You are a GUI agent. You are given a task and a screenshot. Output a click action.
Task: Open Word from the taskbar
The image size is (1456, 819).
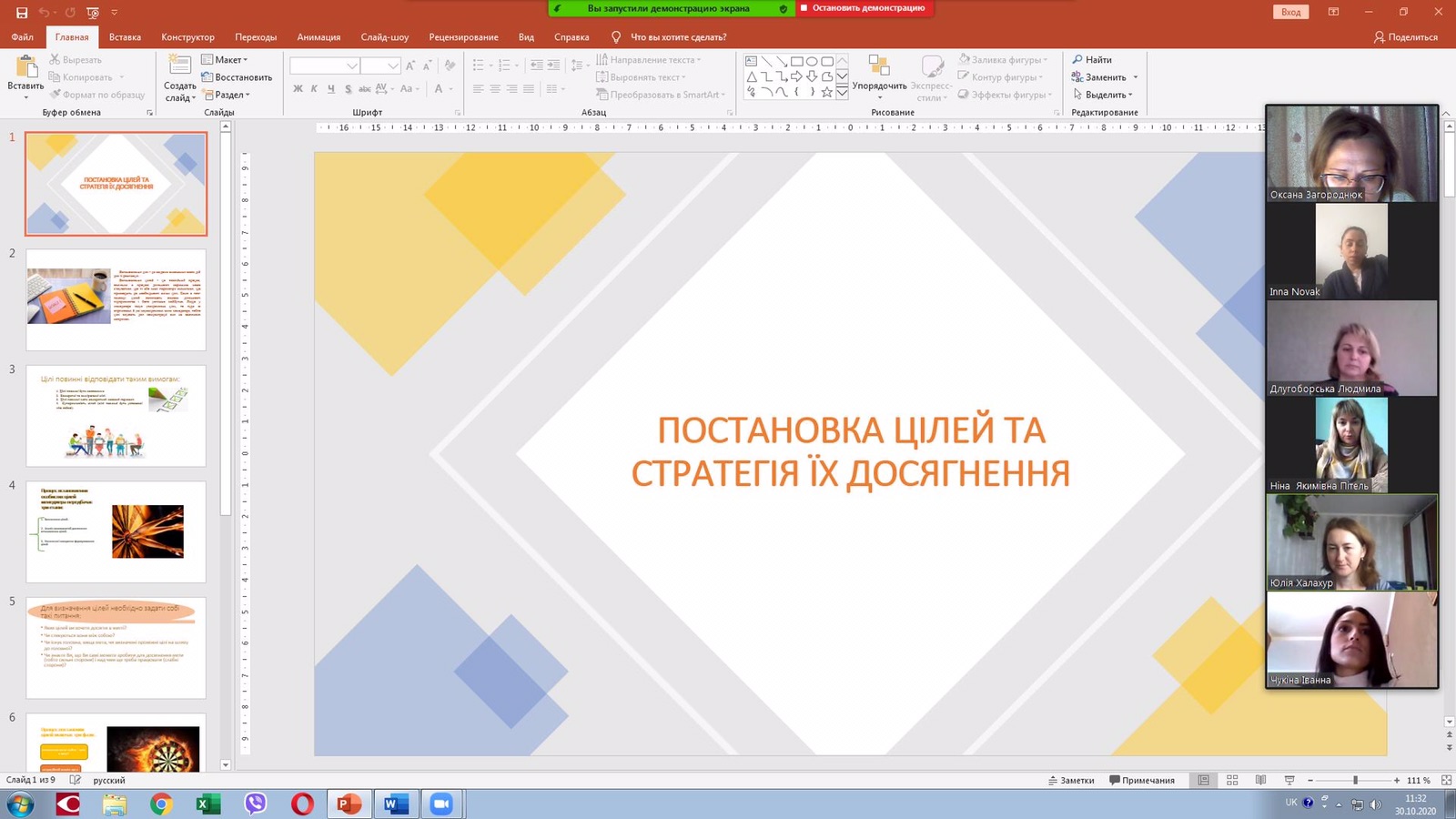pyautogui.click(x=396, y=804)
